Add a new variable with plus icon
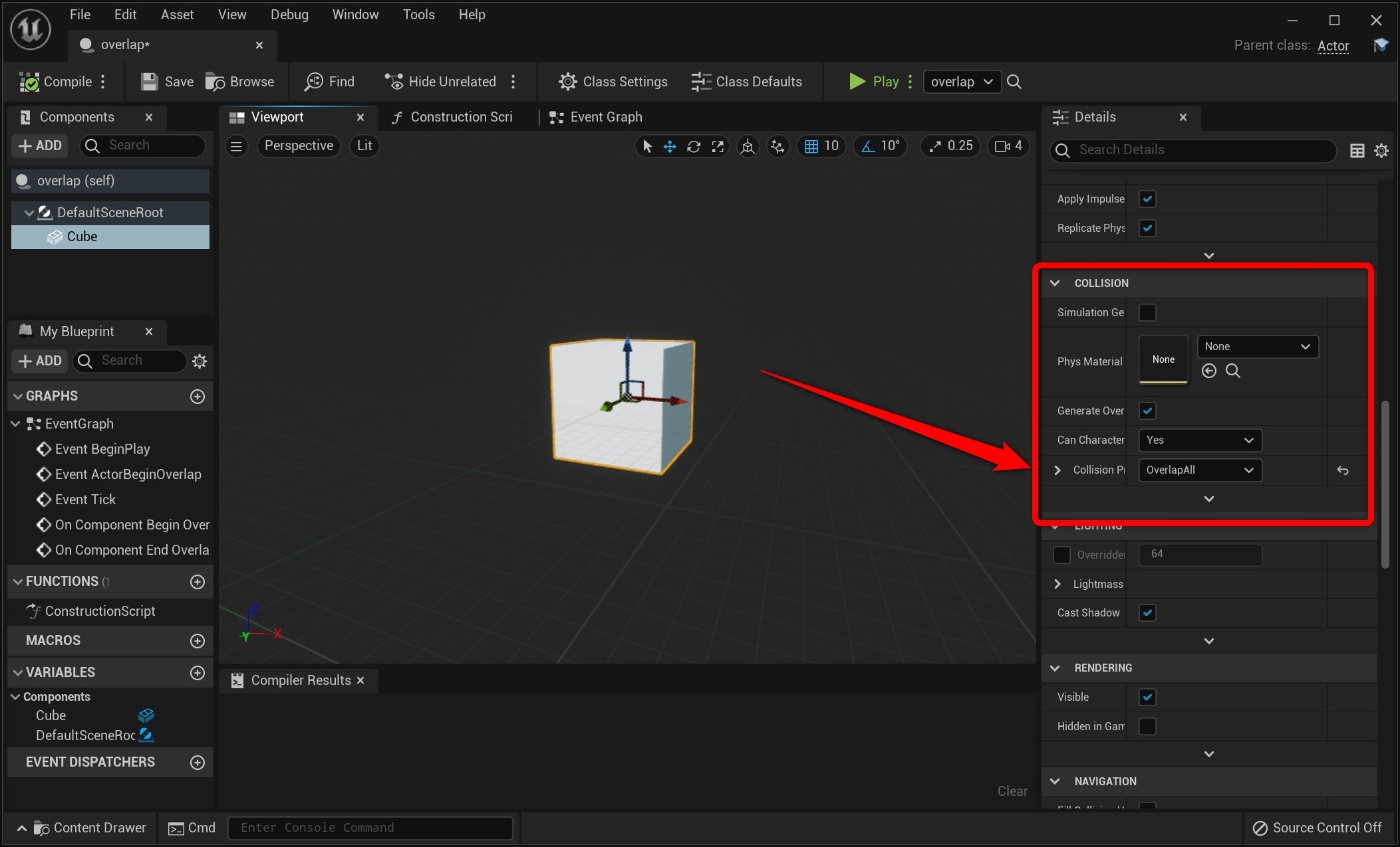 (197, 672)
